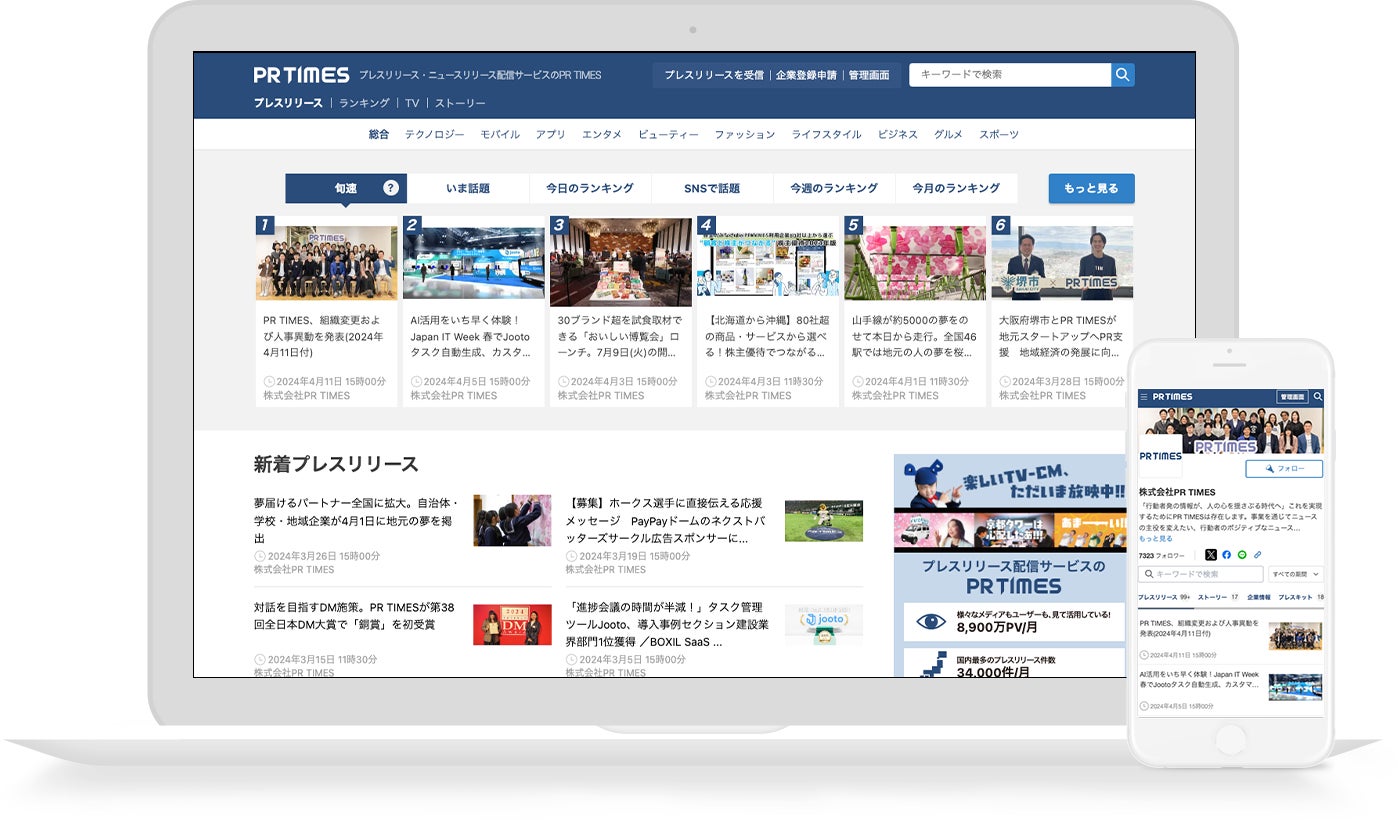The height and width of the screenshot is (820, 1398).
Task: Click the PR TIMES company logo on phone profile
Action: (x=1160, y=456)
